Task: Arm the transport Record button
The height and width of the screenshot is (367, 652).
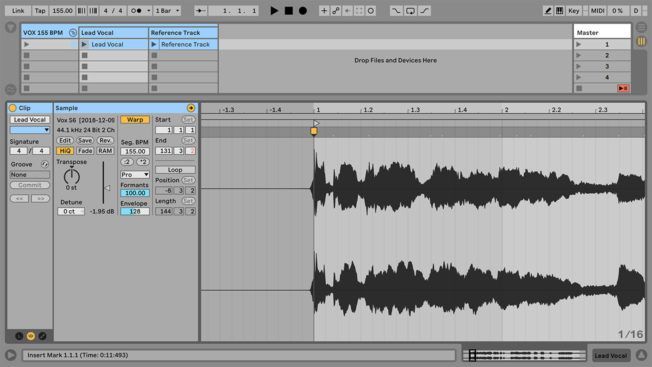Action: point(303,11)
